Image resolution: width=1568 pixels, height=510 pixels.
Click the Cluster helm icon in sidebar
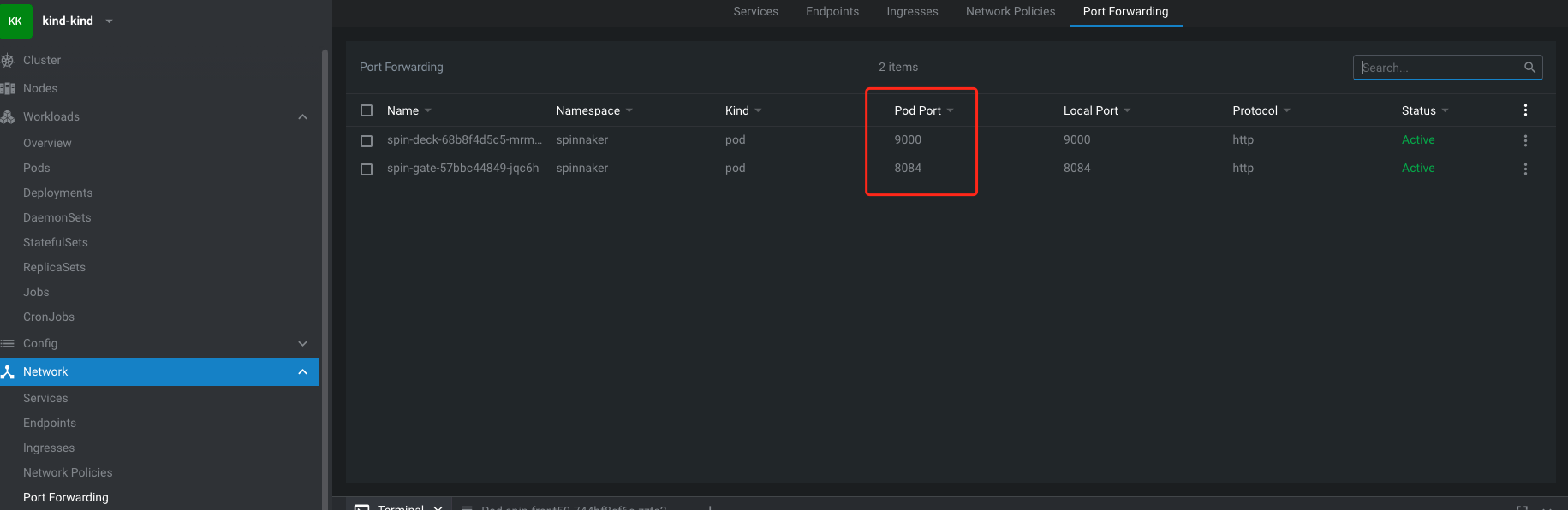click(8, 60)
